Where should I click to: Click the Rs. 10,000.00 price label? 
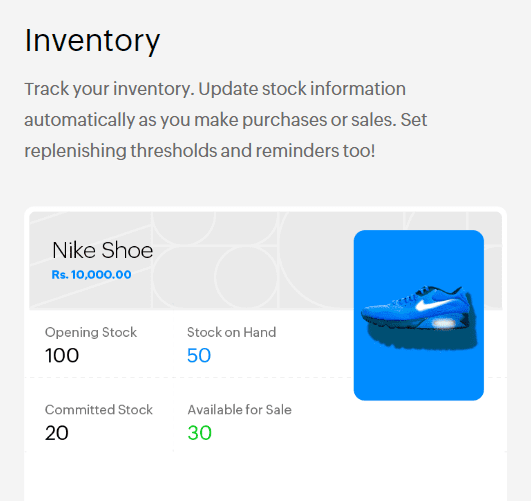[x=91, y=274]
